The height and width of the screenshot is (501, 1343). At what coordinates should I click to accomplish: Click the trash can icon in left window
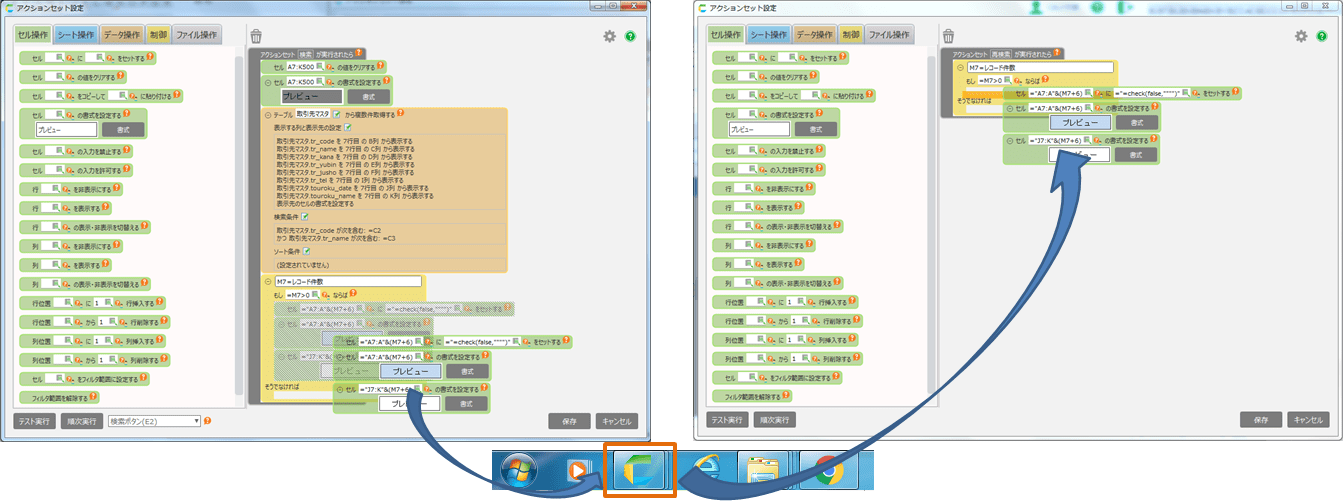(x=256, y=36)
